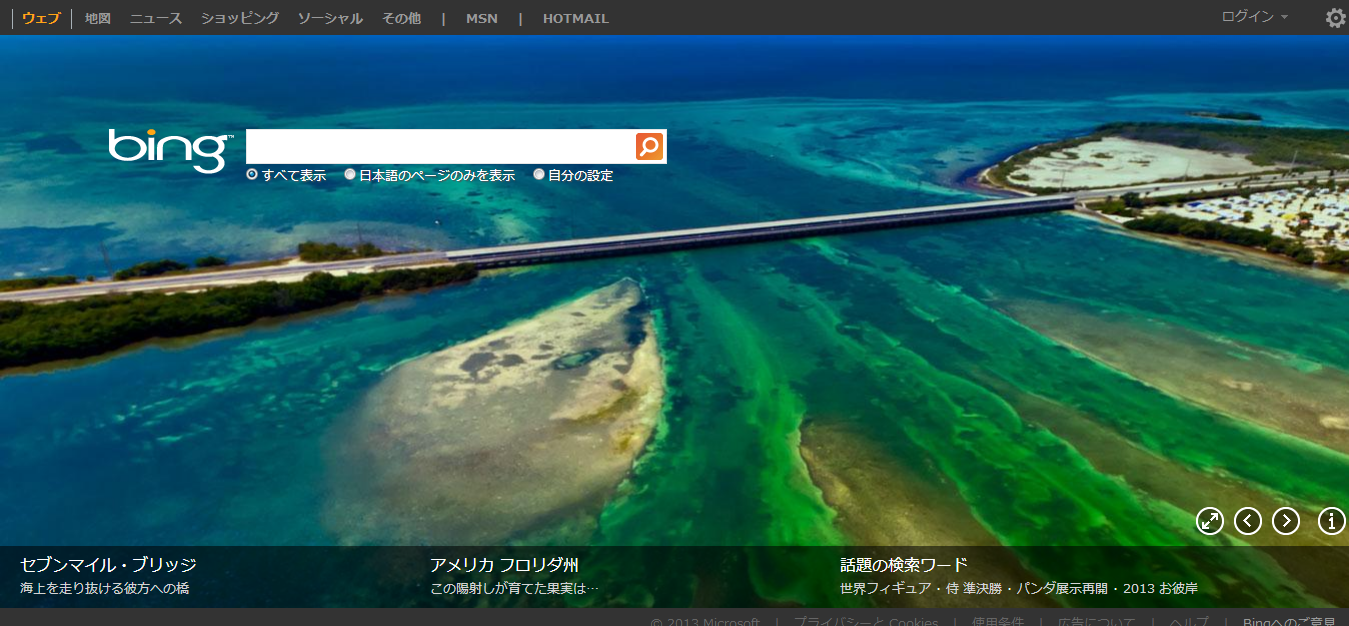Open the ログイン dropdown
The height and width of the screenshot is (626, 1349).
(1254, 17)
